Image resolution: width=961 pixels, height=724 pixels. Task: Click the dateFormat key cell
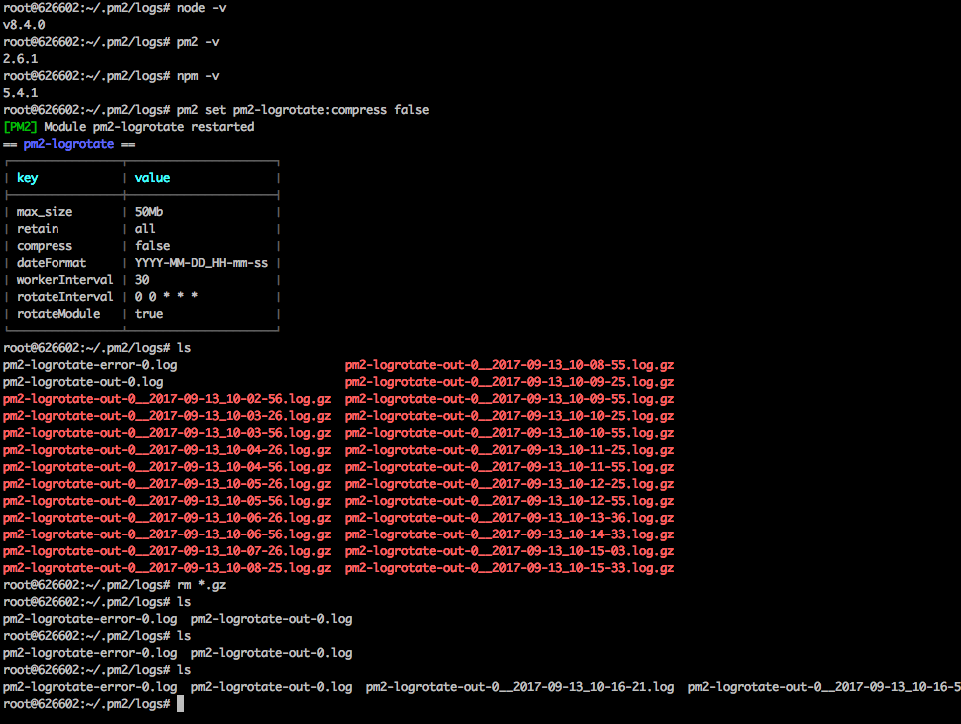[x=51, y=263]
